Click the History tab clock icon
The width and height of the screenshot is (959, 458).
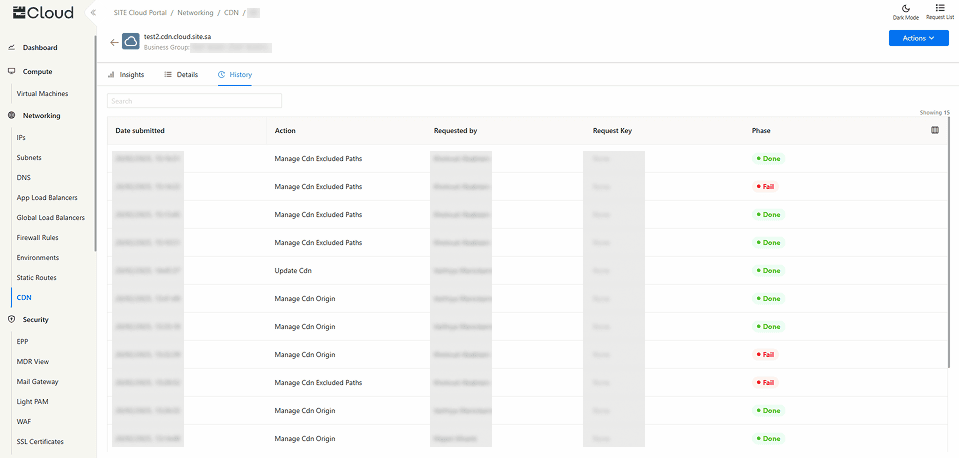(x=221, y=75)
